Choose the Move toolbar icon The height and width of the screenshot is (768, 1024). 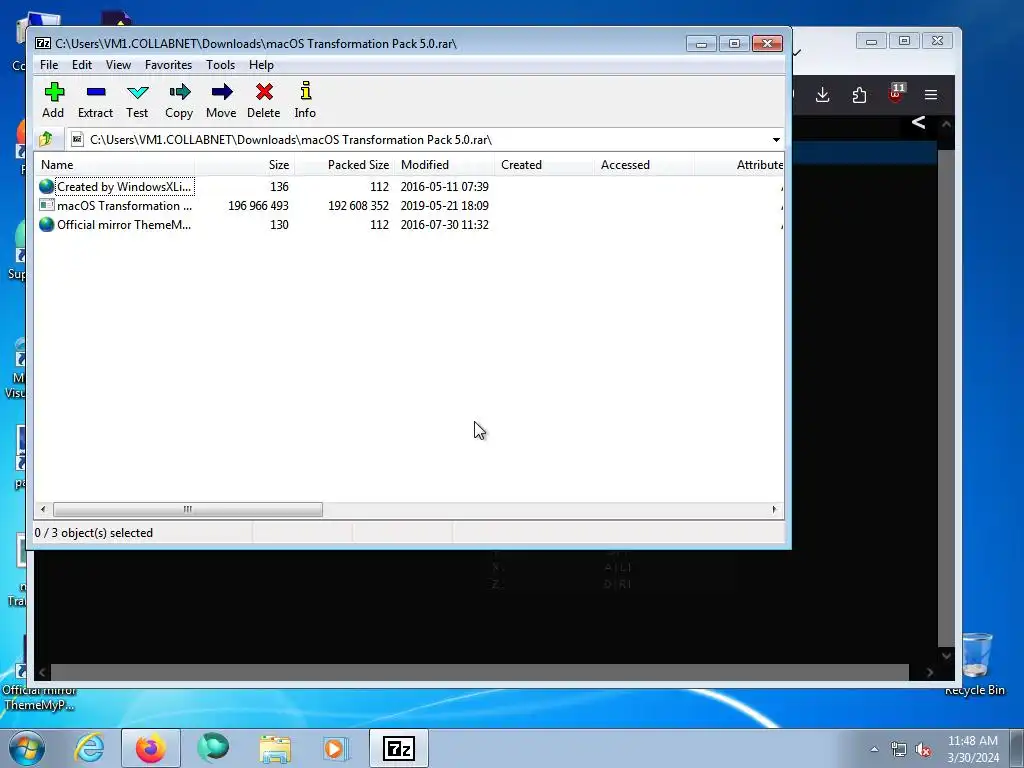point(221,92)
